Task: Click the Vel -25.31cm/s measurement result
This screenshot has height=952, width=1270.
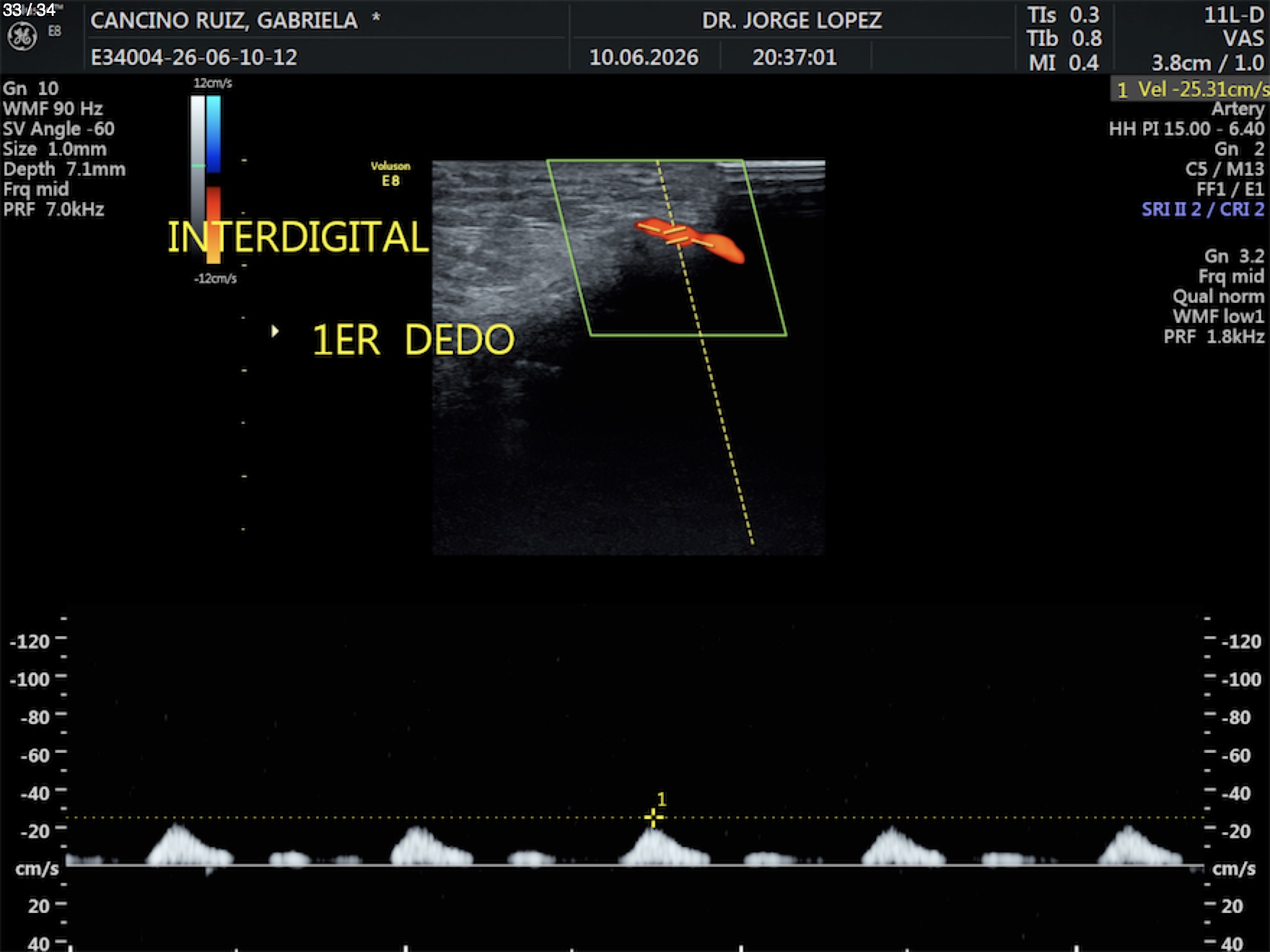Action: [1191, 89]
